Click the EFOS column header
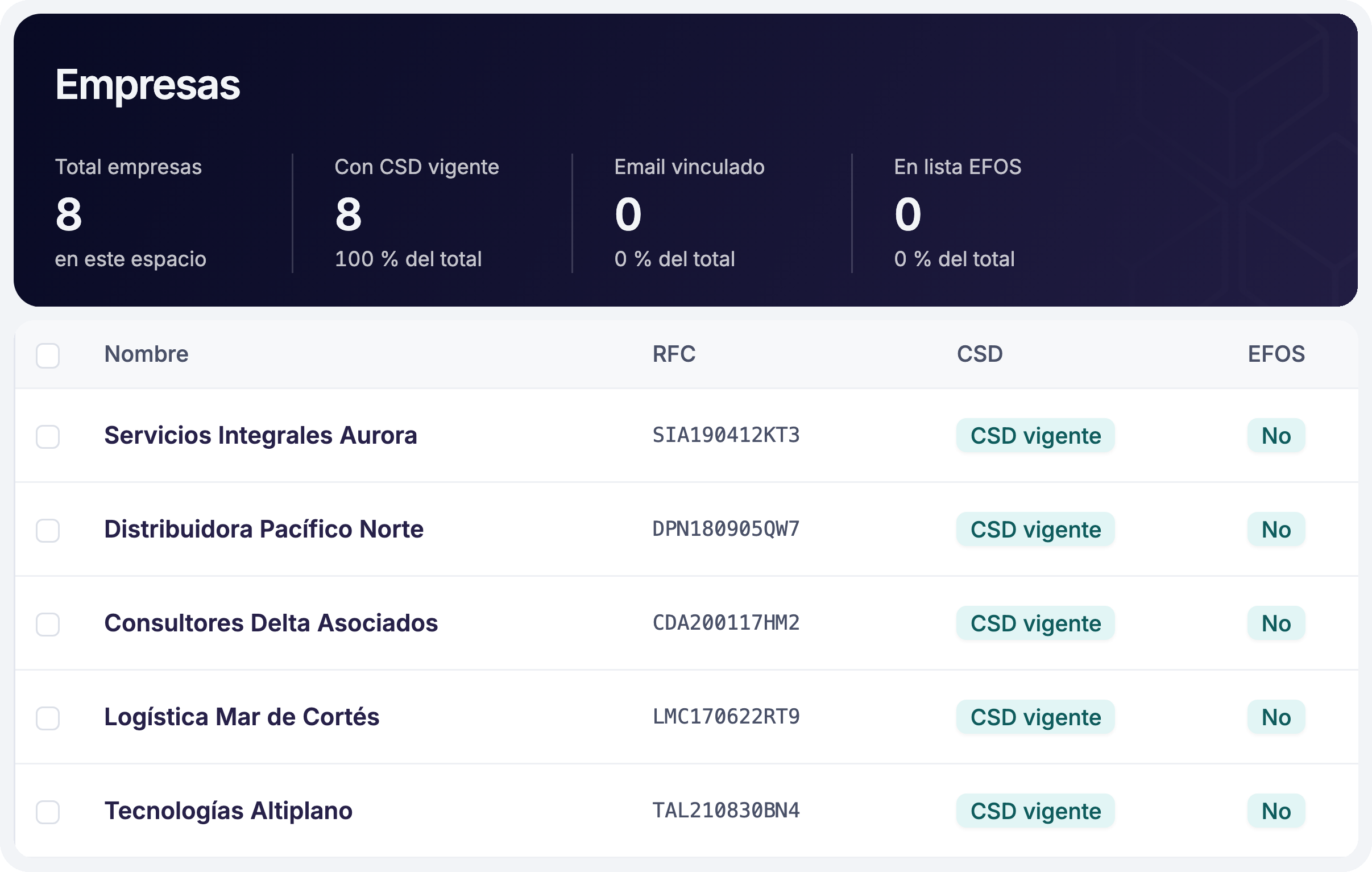The width and height of the screenshot is (1372, 872). tap(1276, 354)
